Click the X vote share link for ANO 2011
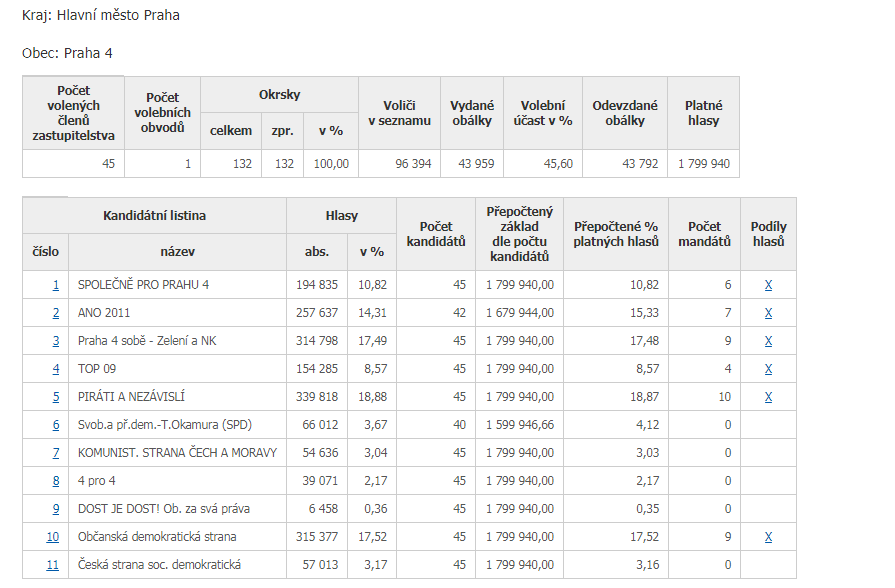The image size is (895, 588). pyautogui.click(x=768, y=313)
